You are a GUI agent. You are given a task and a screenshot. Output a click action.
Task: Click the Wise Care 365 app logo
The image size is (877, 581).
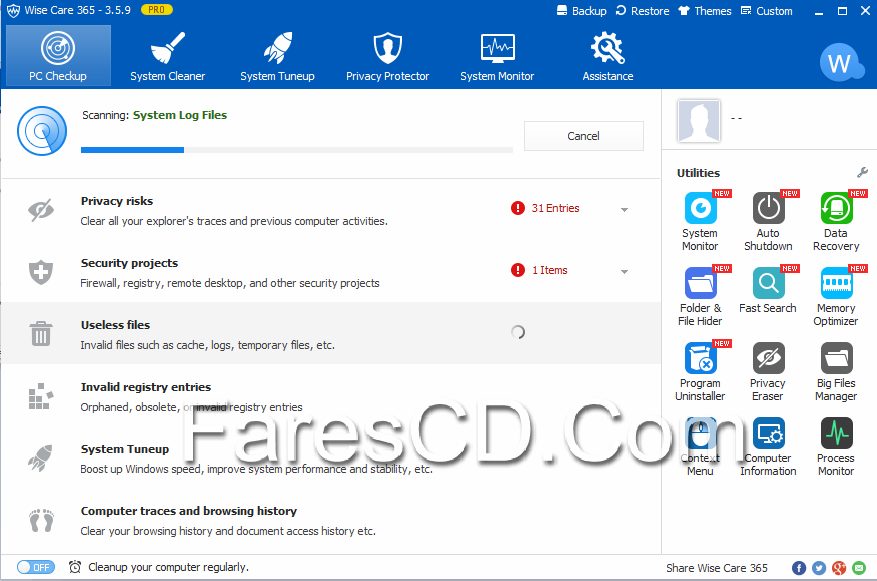pos(13,11)
